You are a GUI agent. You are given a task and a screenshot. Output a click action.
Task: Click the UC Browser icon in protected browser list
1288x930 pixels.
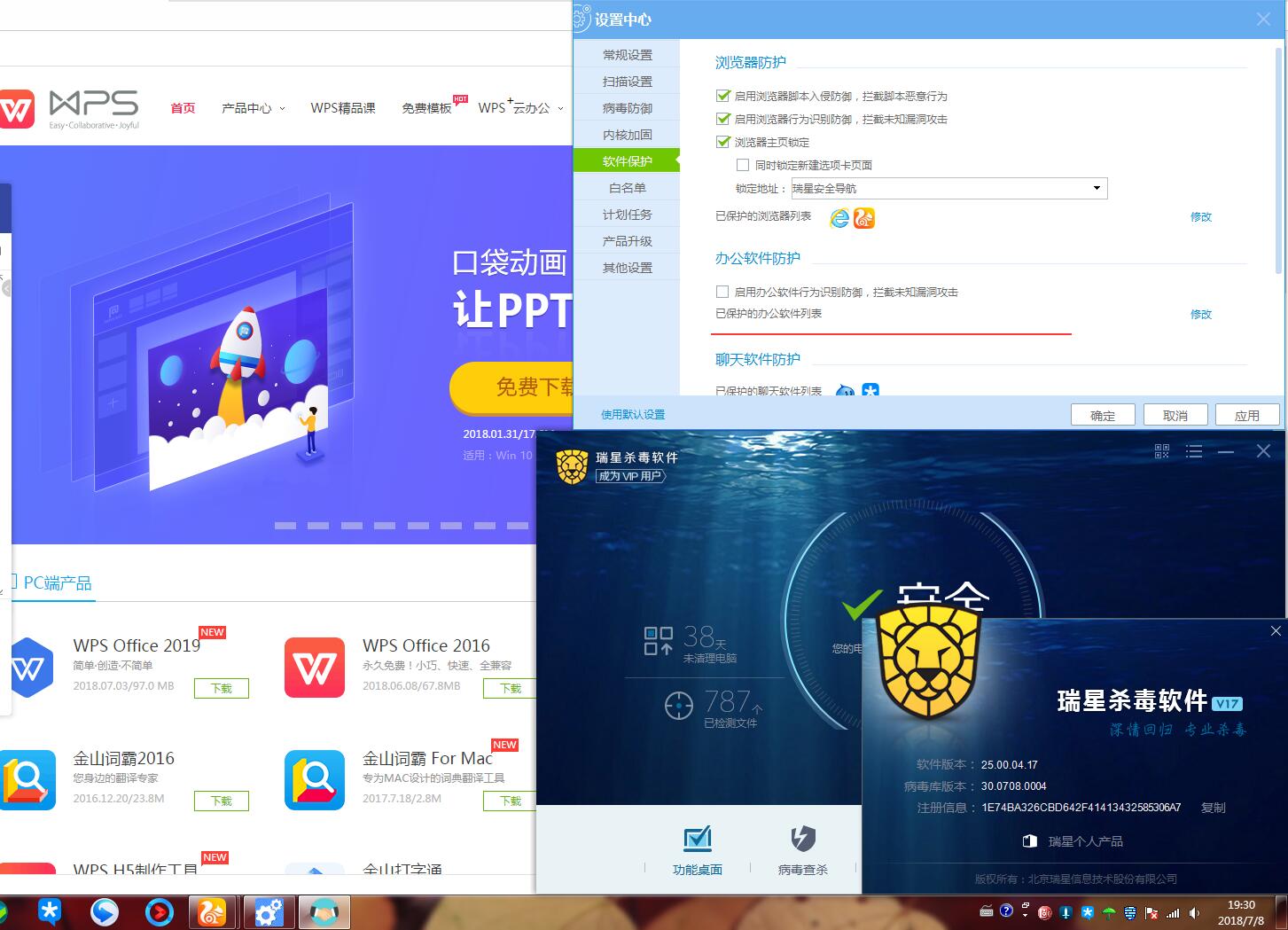(x=864, y=217)
